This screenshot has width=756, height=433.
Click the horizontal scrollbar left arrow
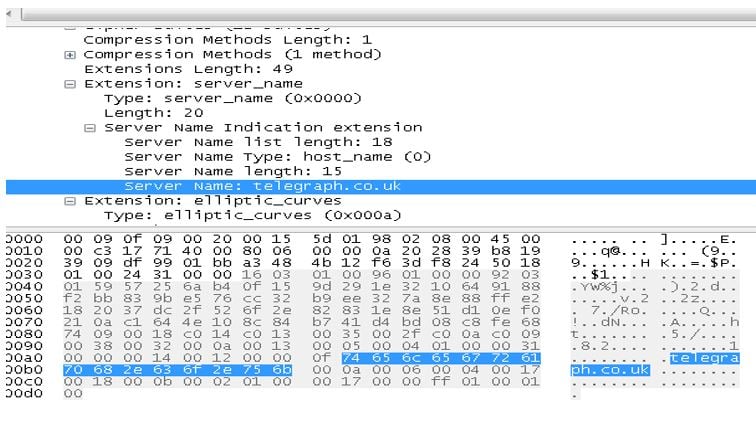tap(9, 14)
